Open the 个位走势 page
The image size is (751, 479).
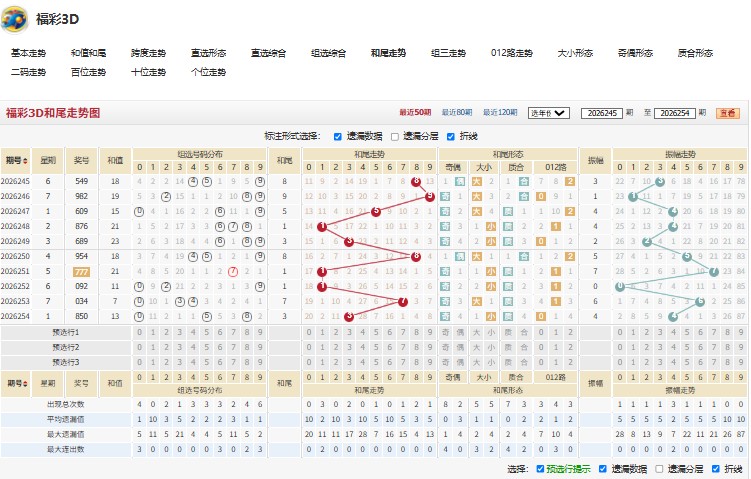pyautogui.click(x=208, y=72)
